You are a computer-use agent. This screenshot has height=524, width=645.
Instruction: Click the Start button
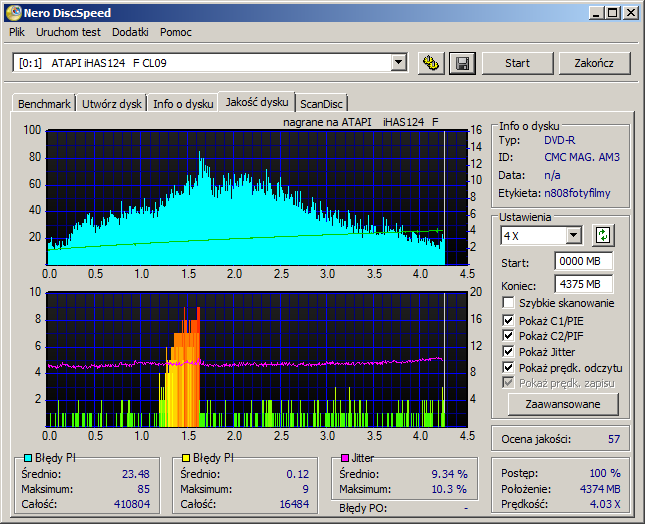517,63
